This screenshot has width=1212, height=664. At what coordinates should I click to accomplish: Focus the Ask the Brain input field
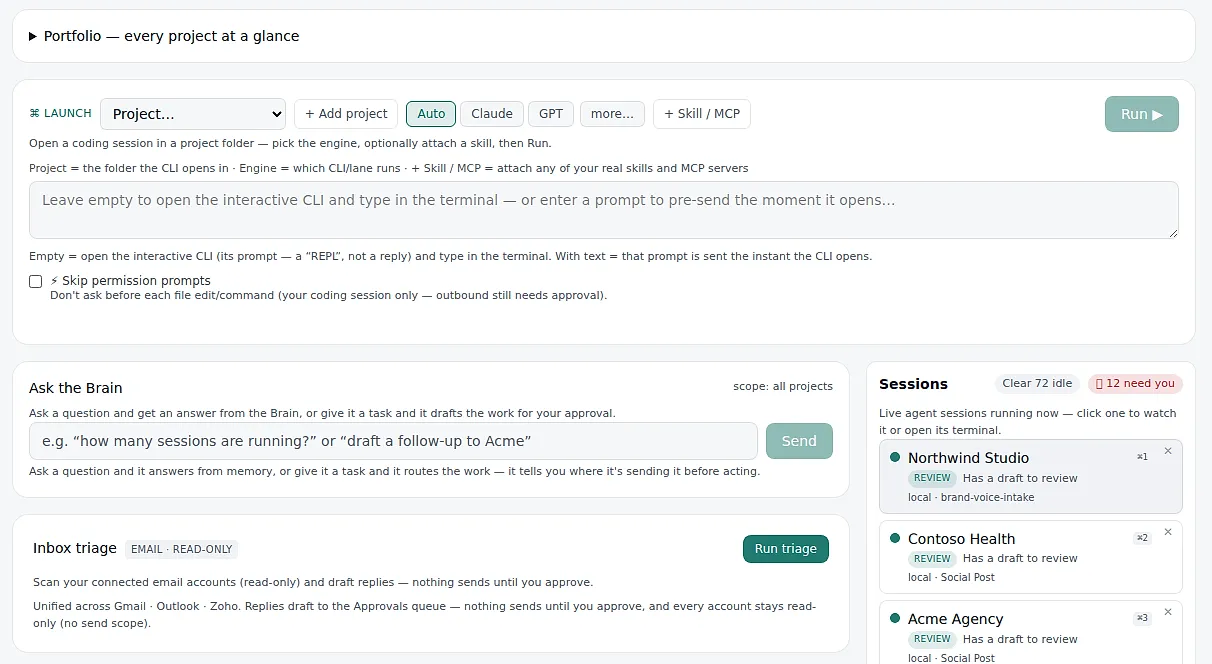click(x=393, y=441)
